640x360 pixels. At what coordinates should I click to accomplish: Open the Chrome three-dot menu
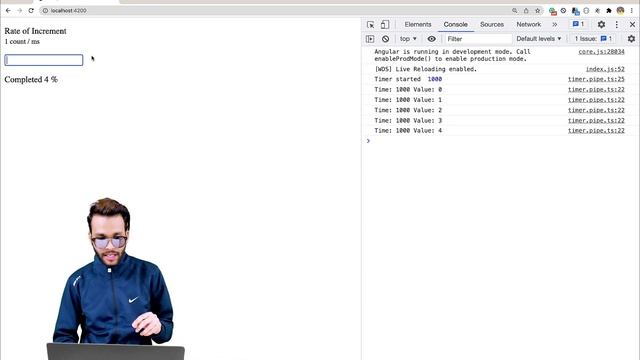pyautogui.click(x=631, y=11)
